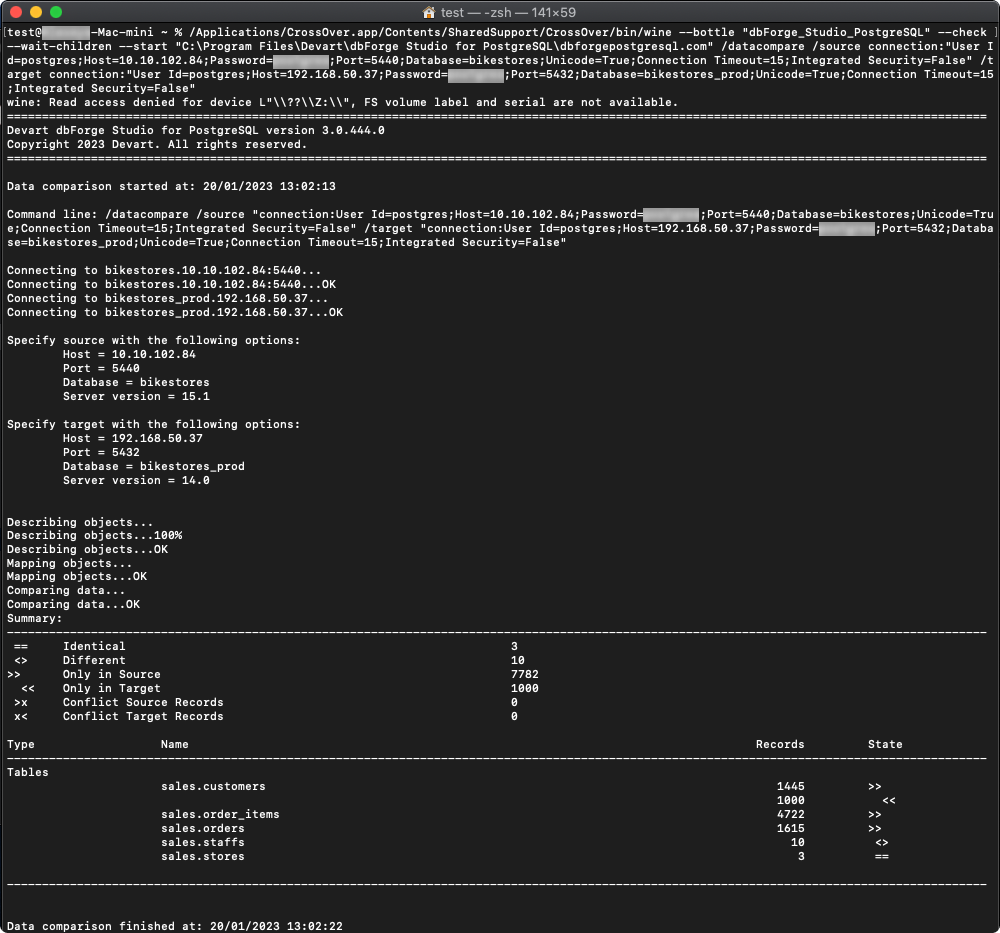
Task: Click 'Data comparison started at: 20/01/2023 13:02:13'
Action: 171,186
